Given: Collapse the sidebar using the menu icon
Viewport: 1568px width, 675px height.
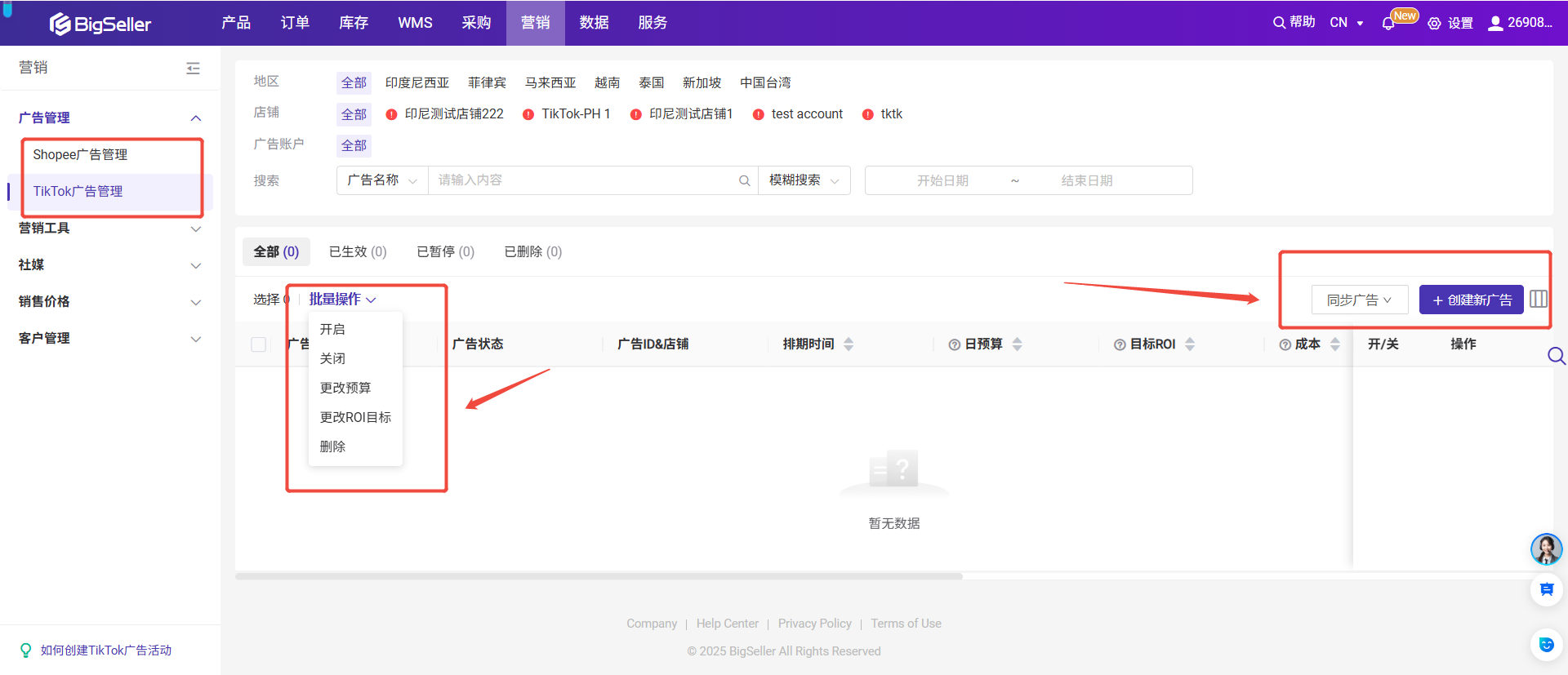Looking at the screenshot, I should [193, 69].
